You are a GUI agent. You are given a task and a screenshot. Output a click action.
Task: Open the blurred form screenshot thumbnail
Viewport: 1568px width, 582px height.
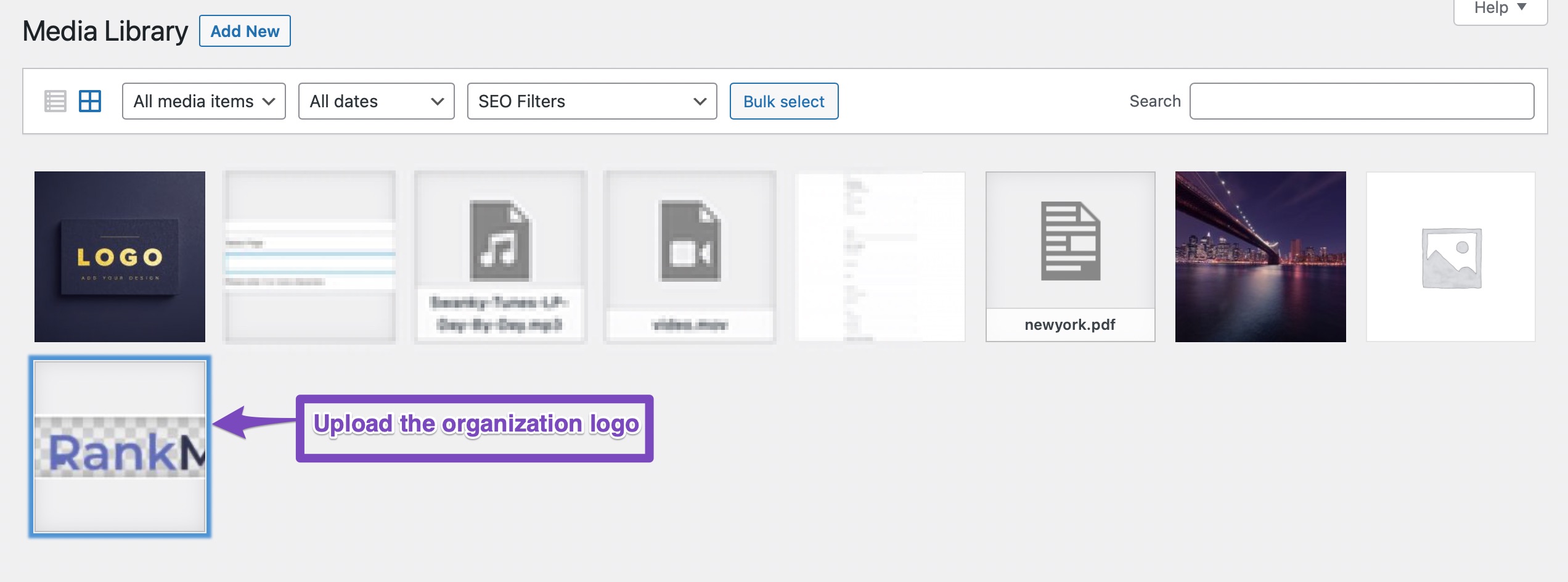tap(309, 256)
